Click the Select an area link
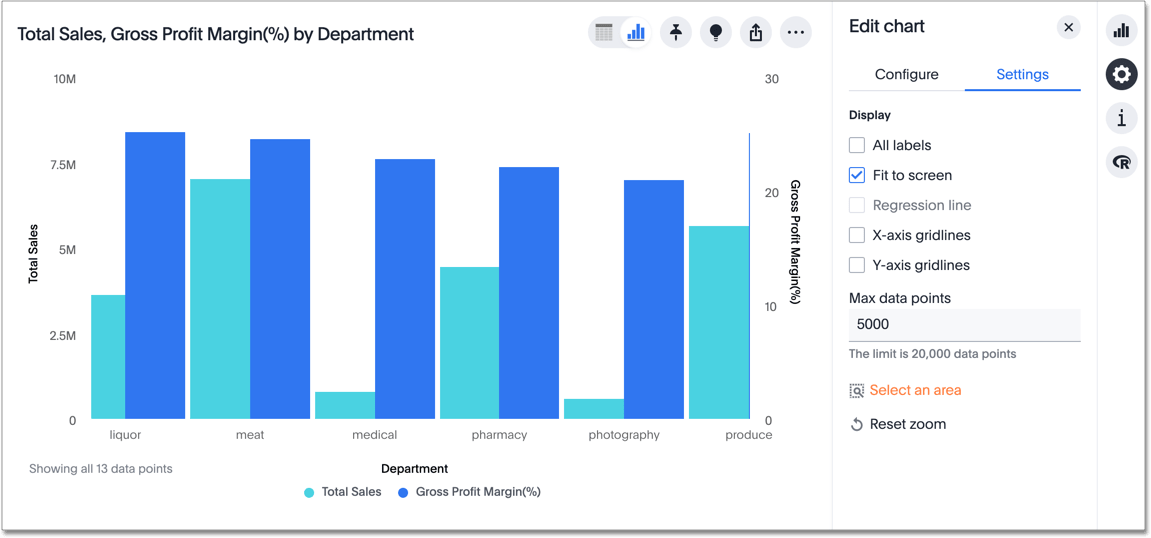 click(914, 390)
